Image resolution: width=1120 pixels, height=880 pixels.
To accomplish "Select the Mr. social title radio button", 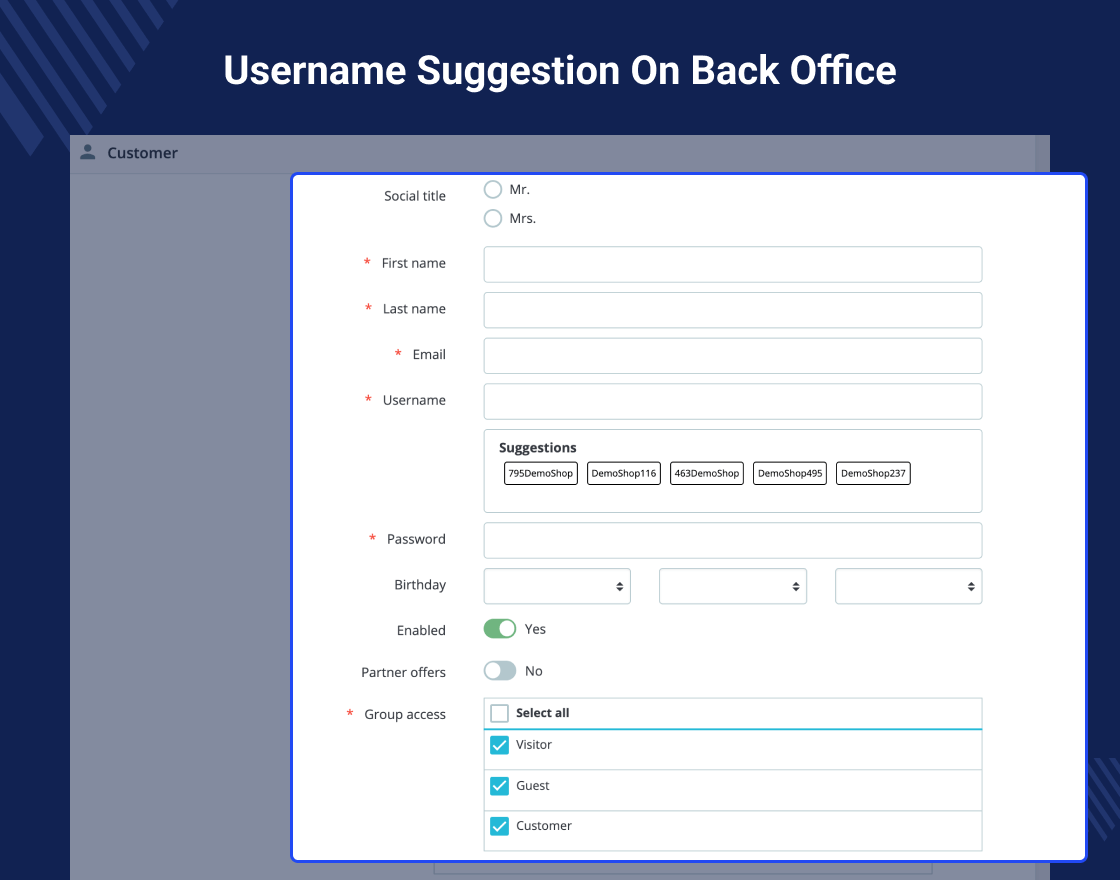I will 493,189.
